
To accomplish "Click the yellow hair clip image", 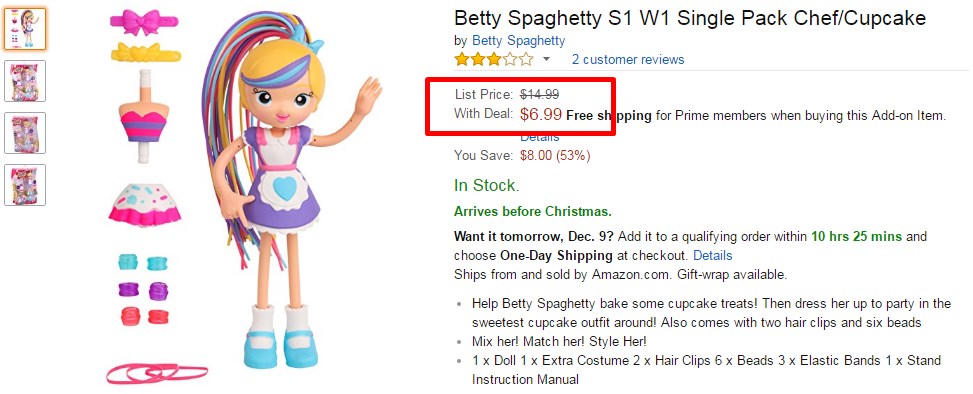I will click(146, 53).
